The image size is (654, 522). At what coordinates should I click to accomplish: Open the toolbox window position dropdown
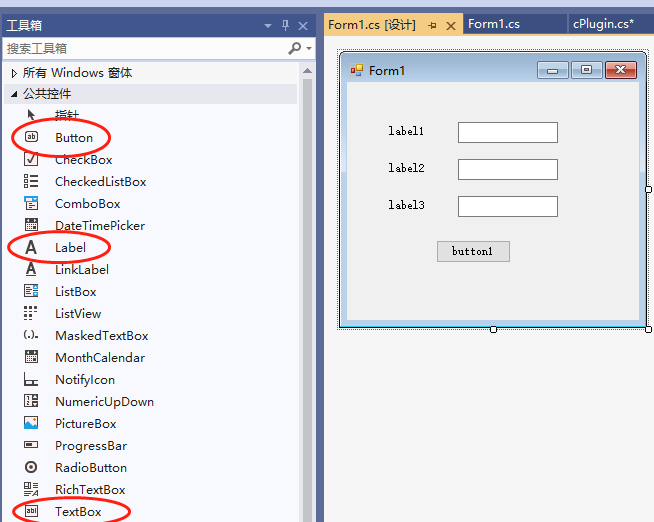[268, 26]
